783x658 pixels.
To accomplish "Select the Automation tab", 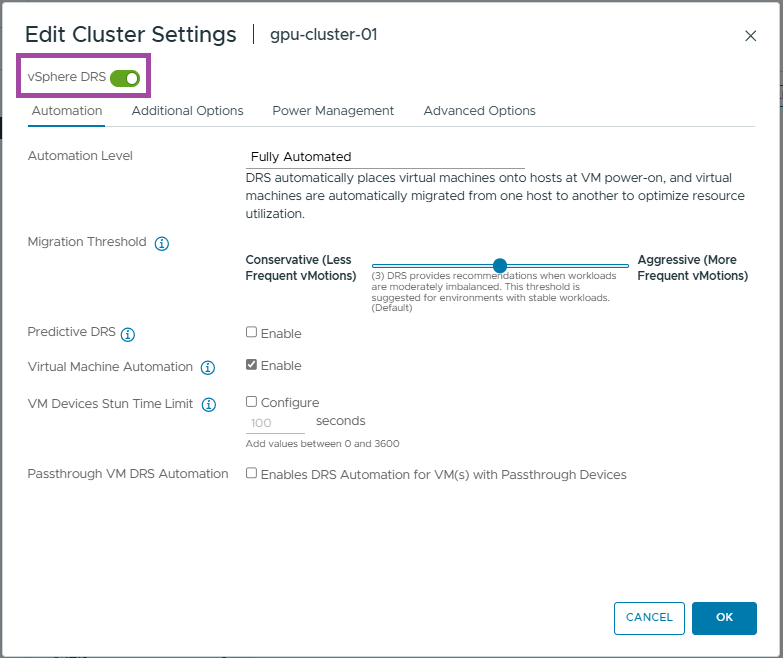I will pyautogui.click(x=67, y=111).
